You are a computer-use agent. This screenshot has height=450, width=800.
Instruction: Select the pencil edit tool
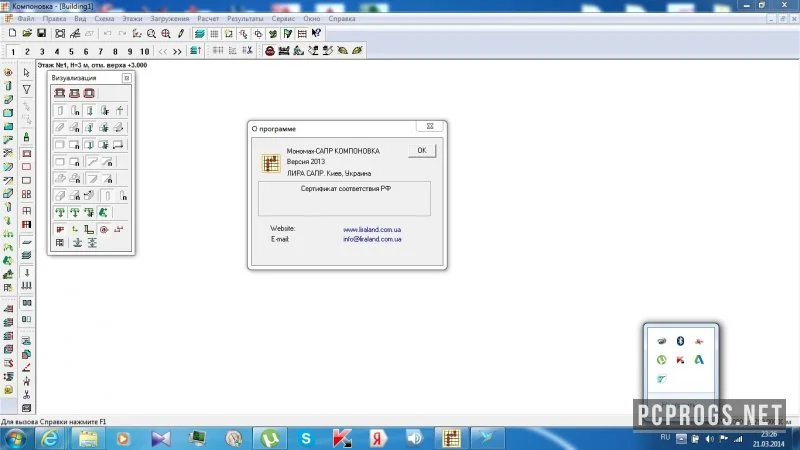click(x=181, y=34)
